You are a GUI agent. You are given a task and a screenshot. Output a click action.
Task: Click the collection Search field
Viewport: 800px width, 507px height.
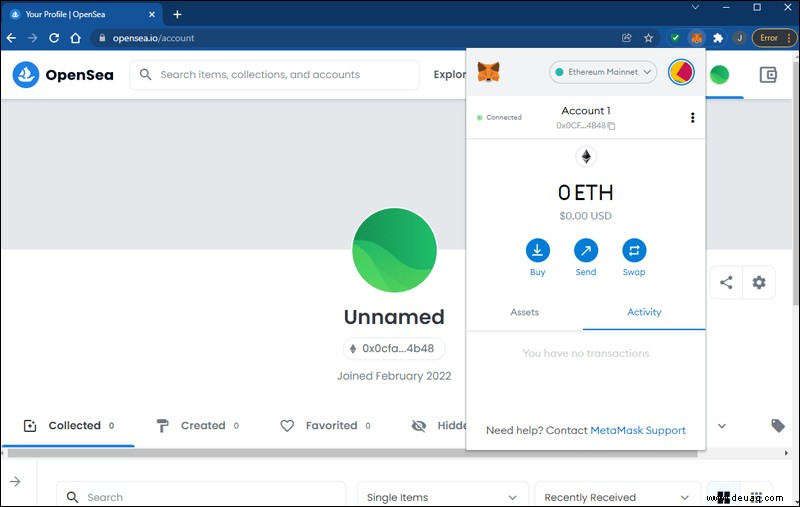(201, 497)
